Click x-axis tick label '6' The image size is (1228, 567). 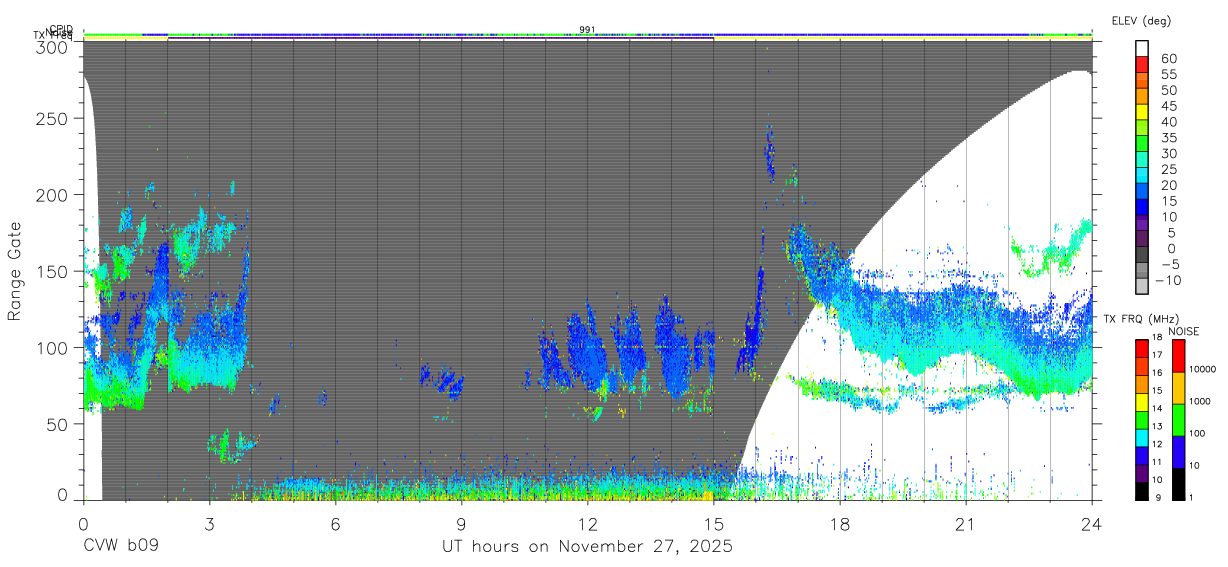(x=335, y=523)
